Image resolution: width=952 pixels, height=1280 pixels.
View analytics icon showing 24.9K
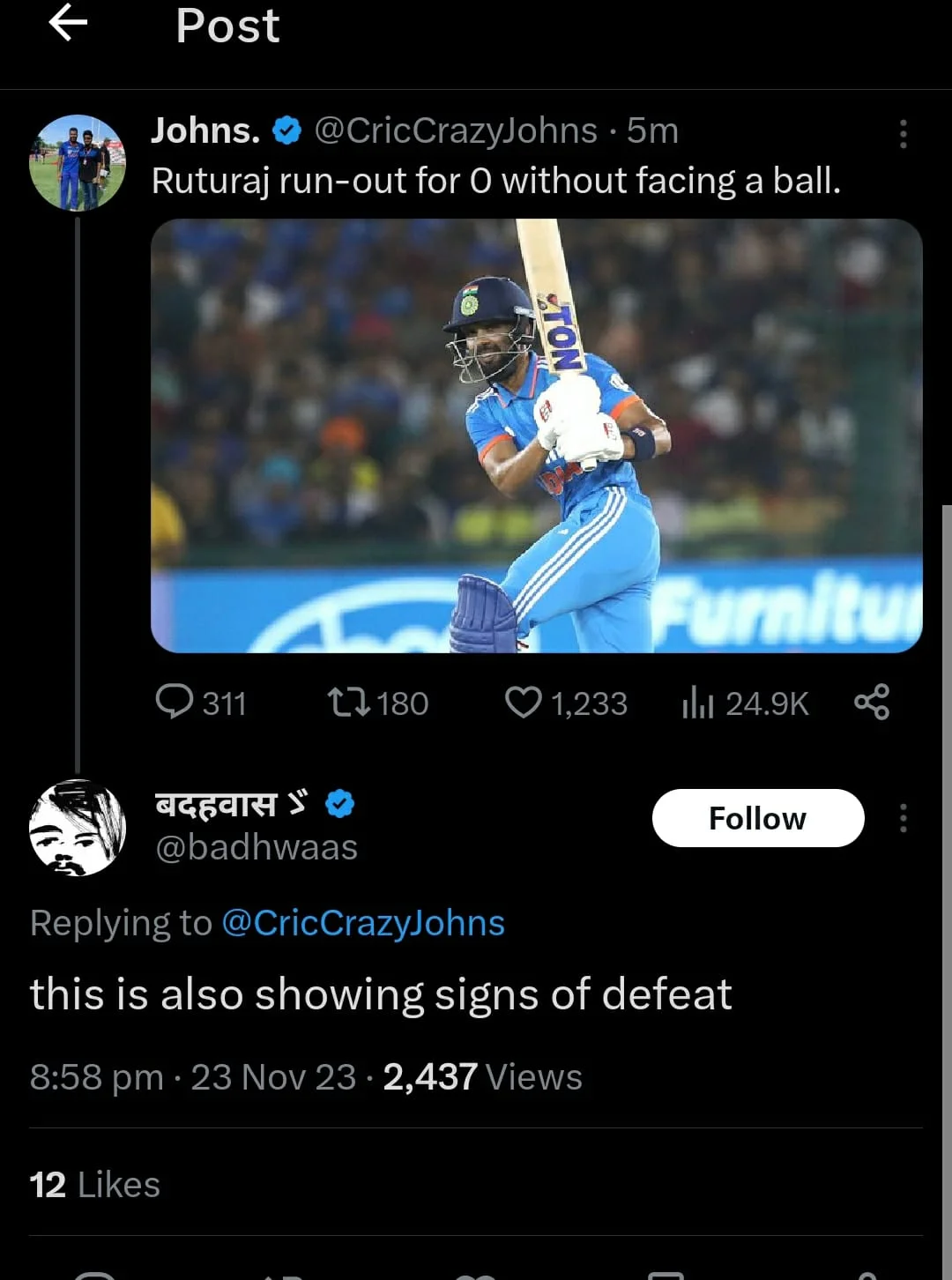pos(697,703)
